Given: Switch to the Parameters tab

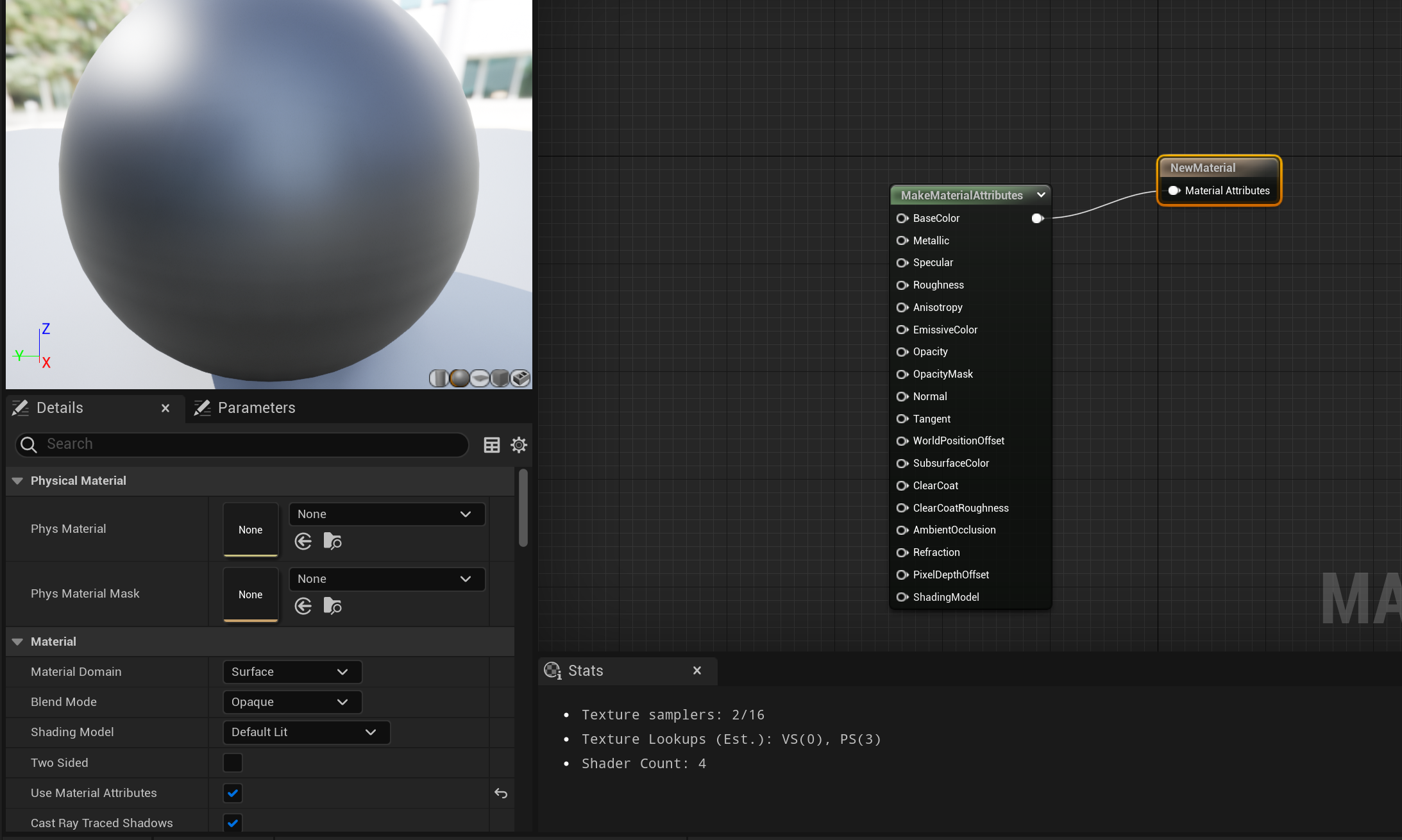Looking at the screenshot, I should [x=256, y=408].
